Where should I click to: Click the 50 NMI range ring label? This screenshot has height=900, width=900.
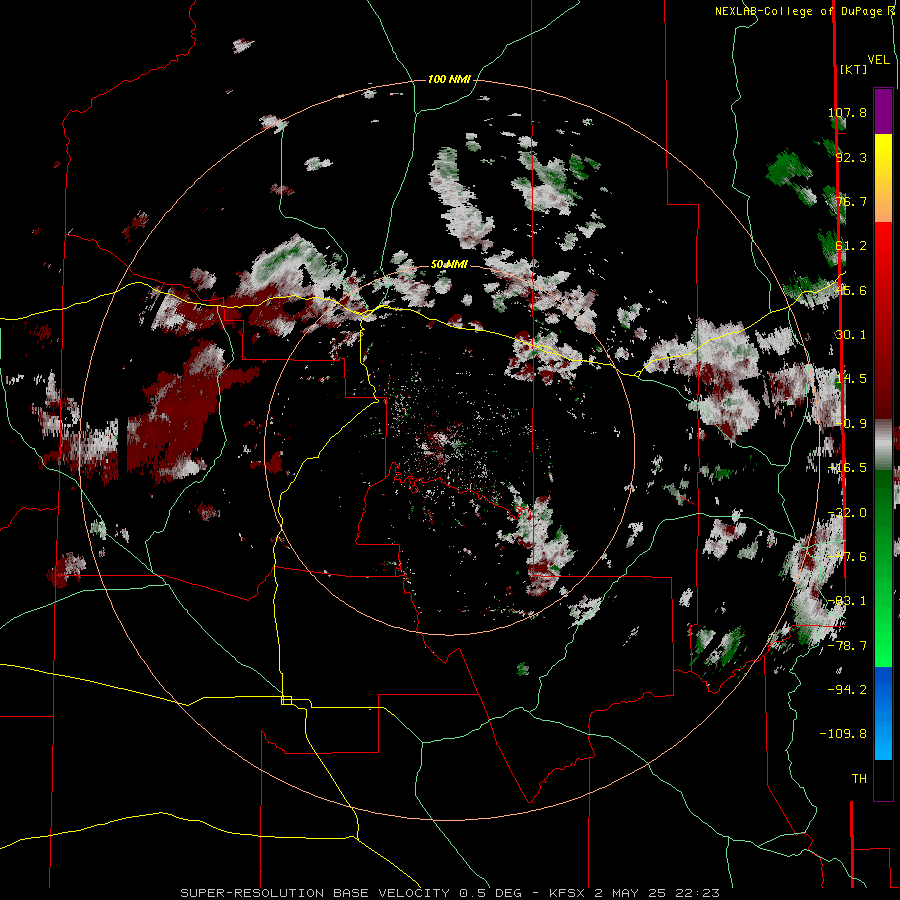click(449, 264)
